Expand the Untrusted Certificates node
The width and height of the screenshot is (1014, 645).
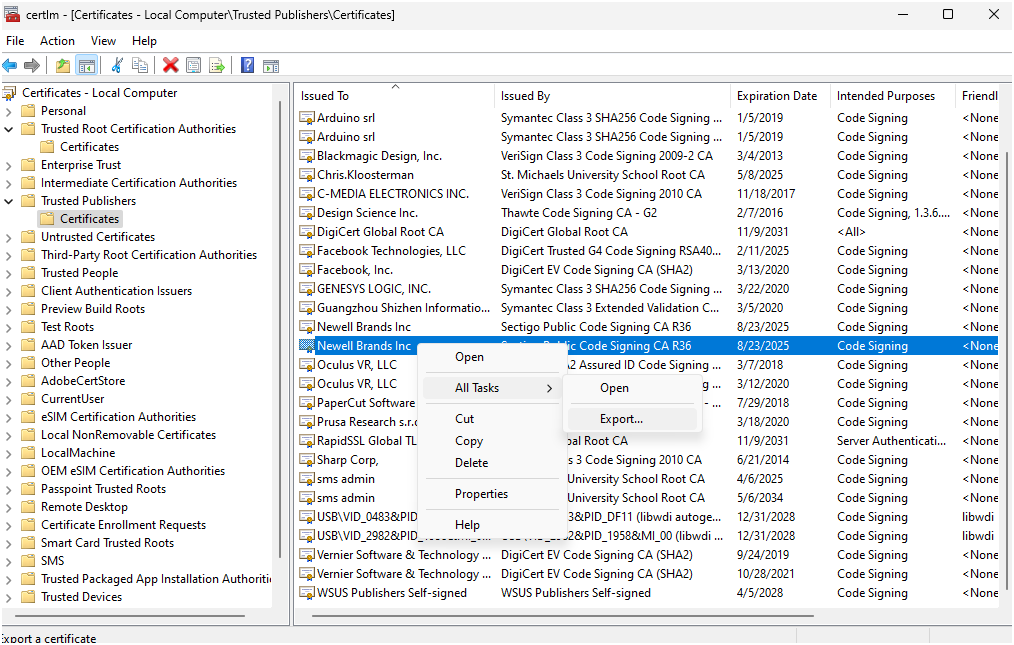[9, 237]
